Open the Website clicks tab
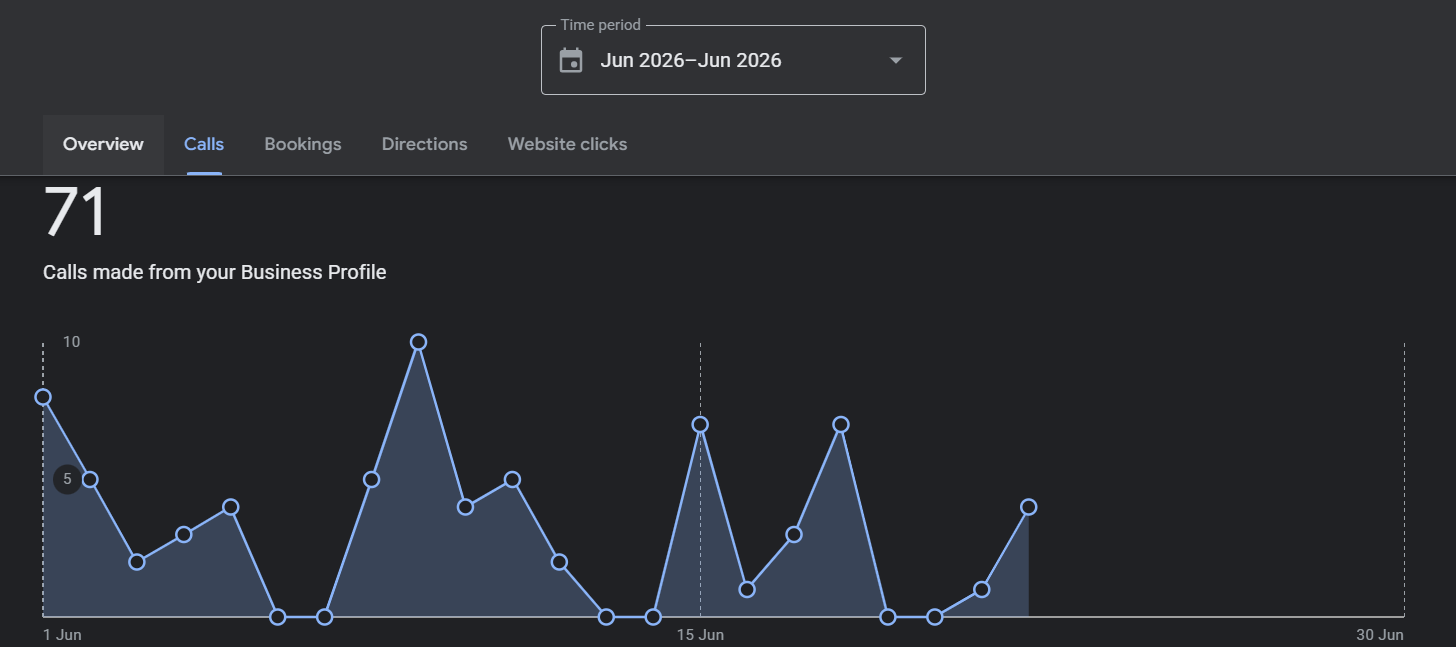This screenshot has height=647, width=1456. pyautogui.click(x=568, y=144)
